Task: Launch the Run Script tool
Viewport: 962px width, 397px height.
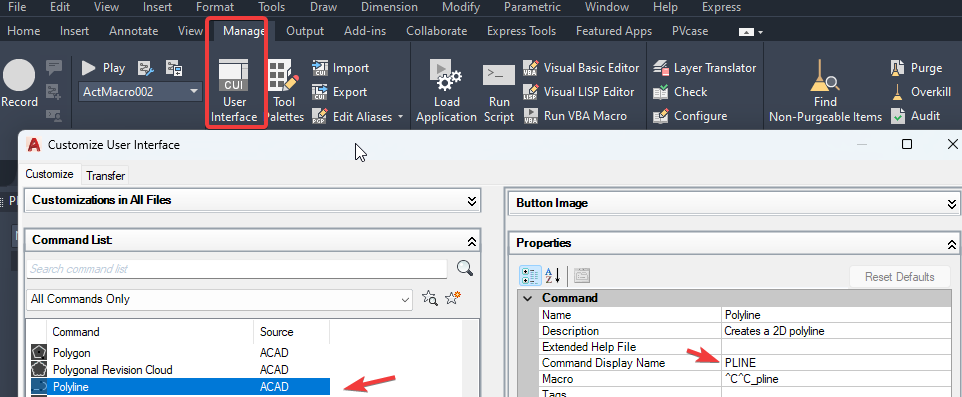Action: tap(498, 90)
